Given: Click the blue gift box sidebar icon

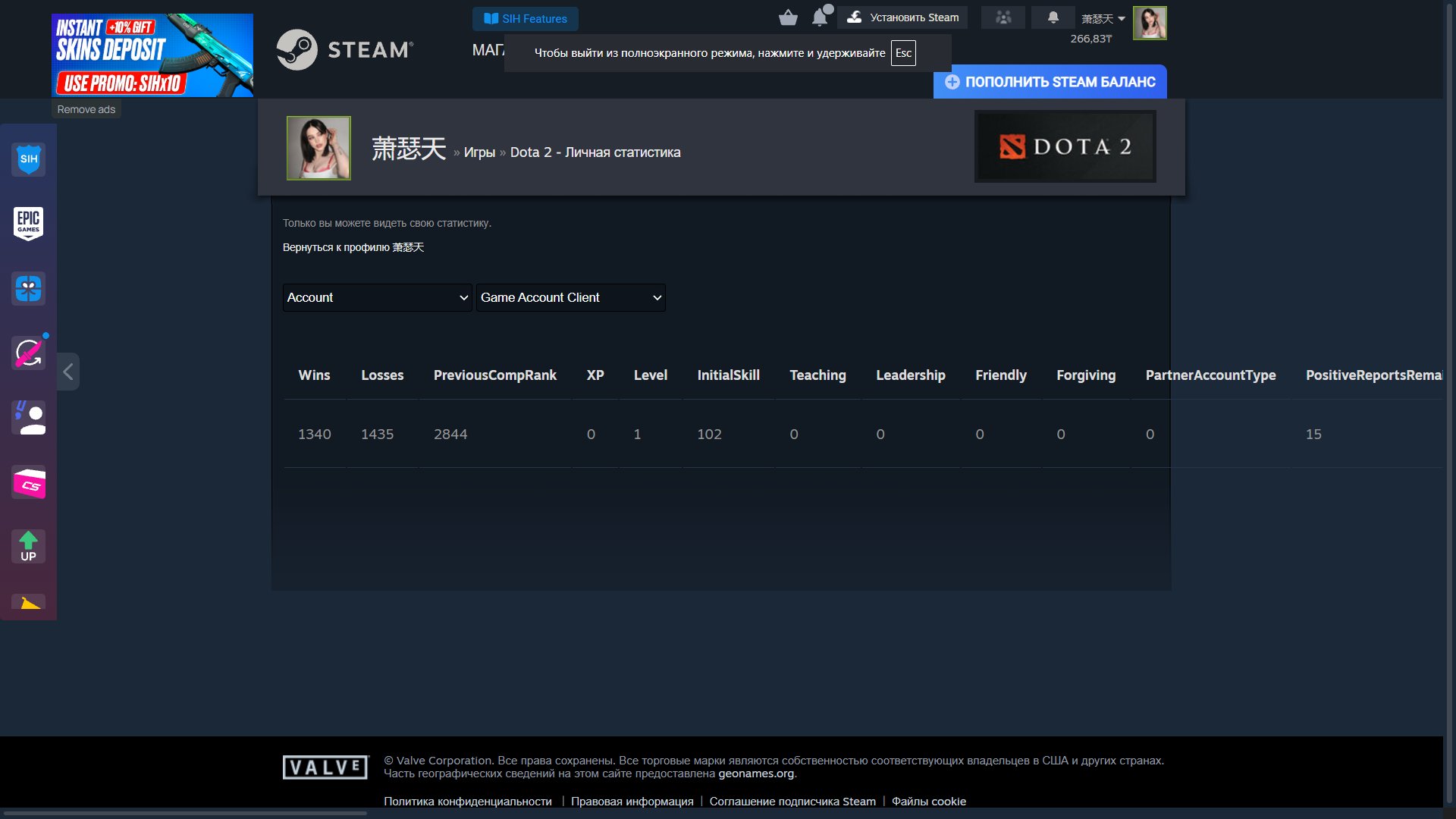Looking at the screenshot, I should point(28,289).
